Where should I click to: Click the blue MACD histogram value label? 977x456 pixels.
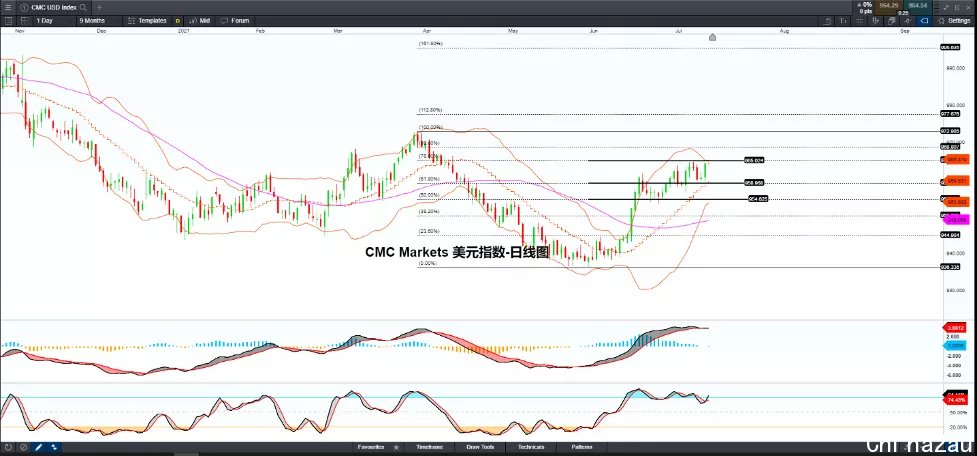point(956,344)
